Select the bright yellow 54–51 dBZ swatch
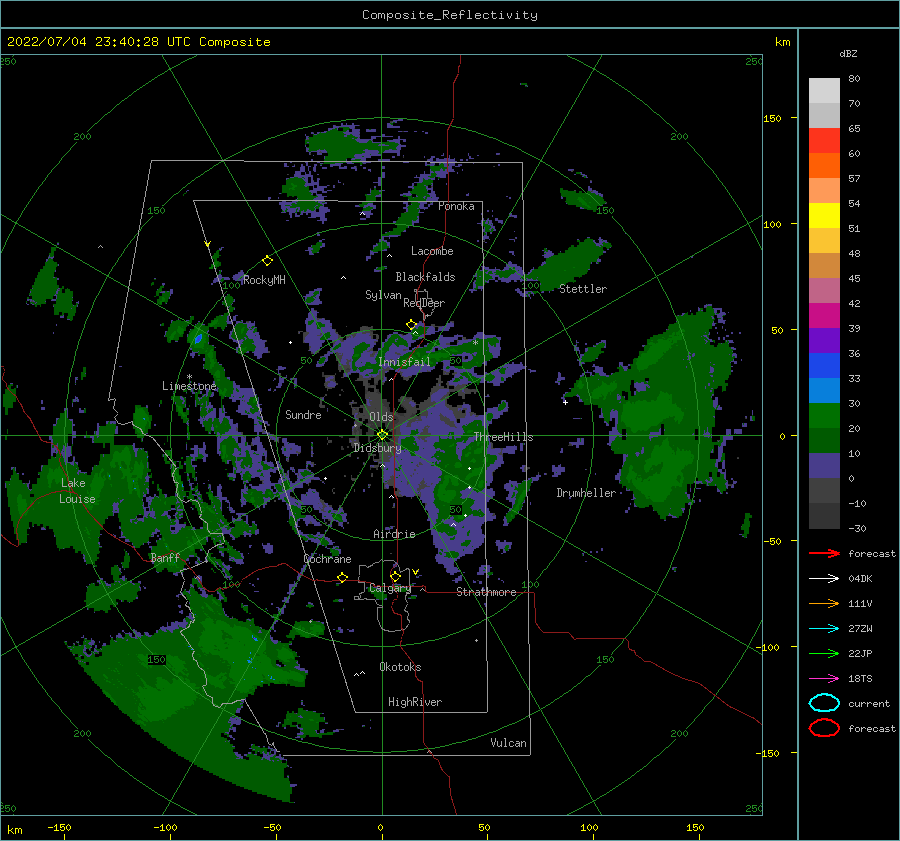Screen dimensions: 900x841 click(x=824, y=216)
